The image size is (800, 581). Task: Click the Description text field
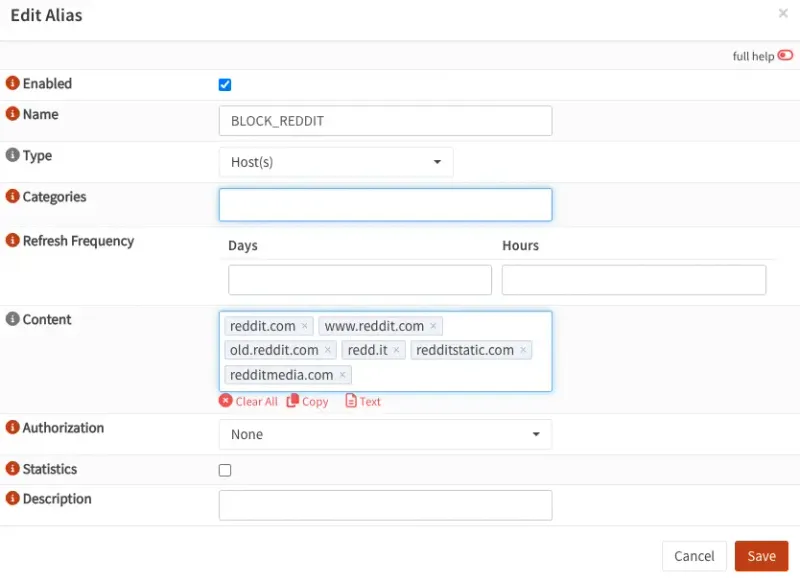click(x=385, y=505)
